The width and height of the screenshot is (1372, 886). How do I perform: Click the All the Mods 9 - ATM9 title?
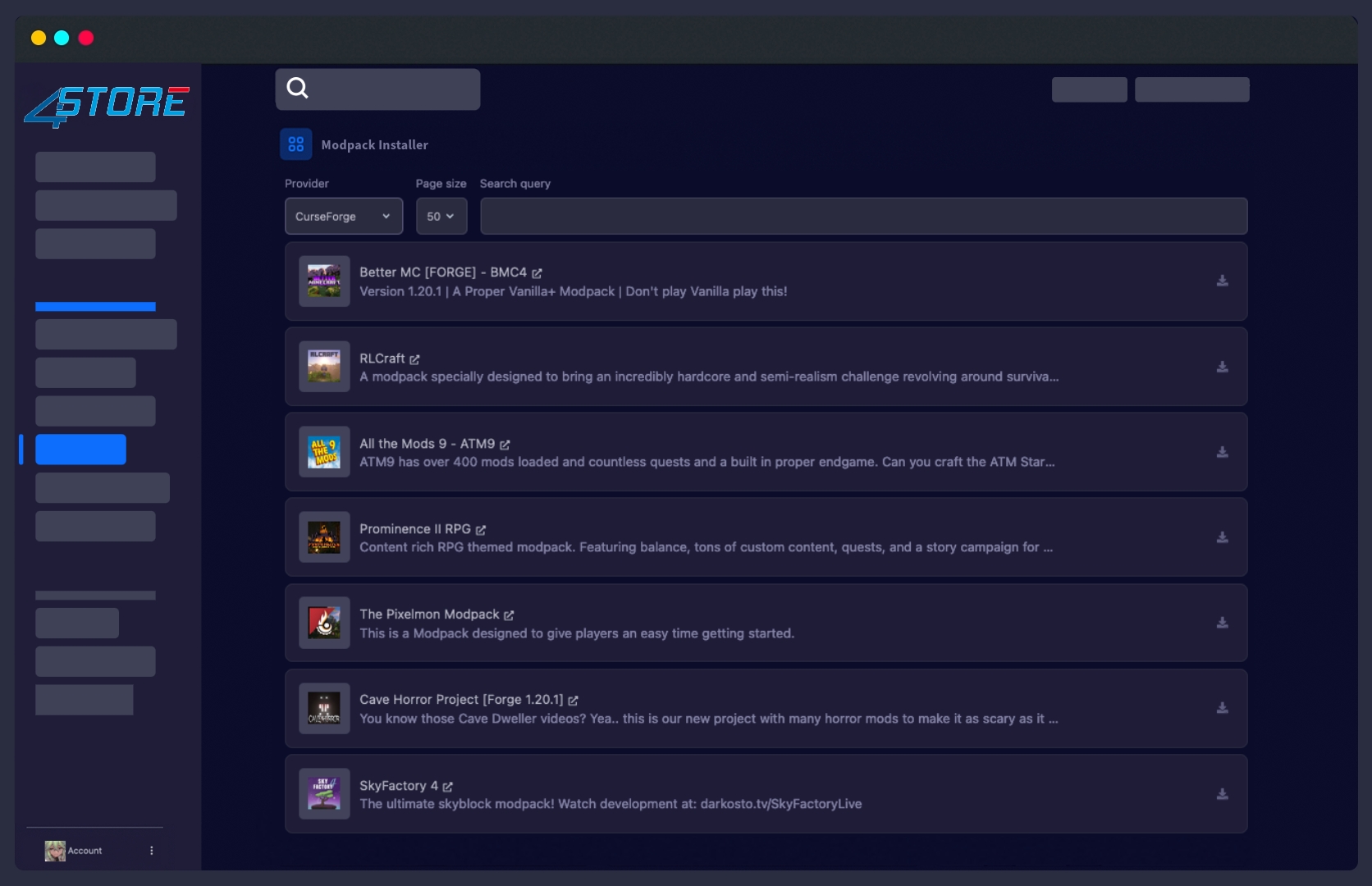tap(428, 444)
